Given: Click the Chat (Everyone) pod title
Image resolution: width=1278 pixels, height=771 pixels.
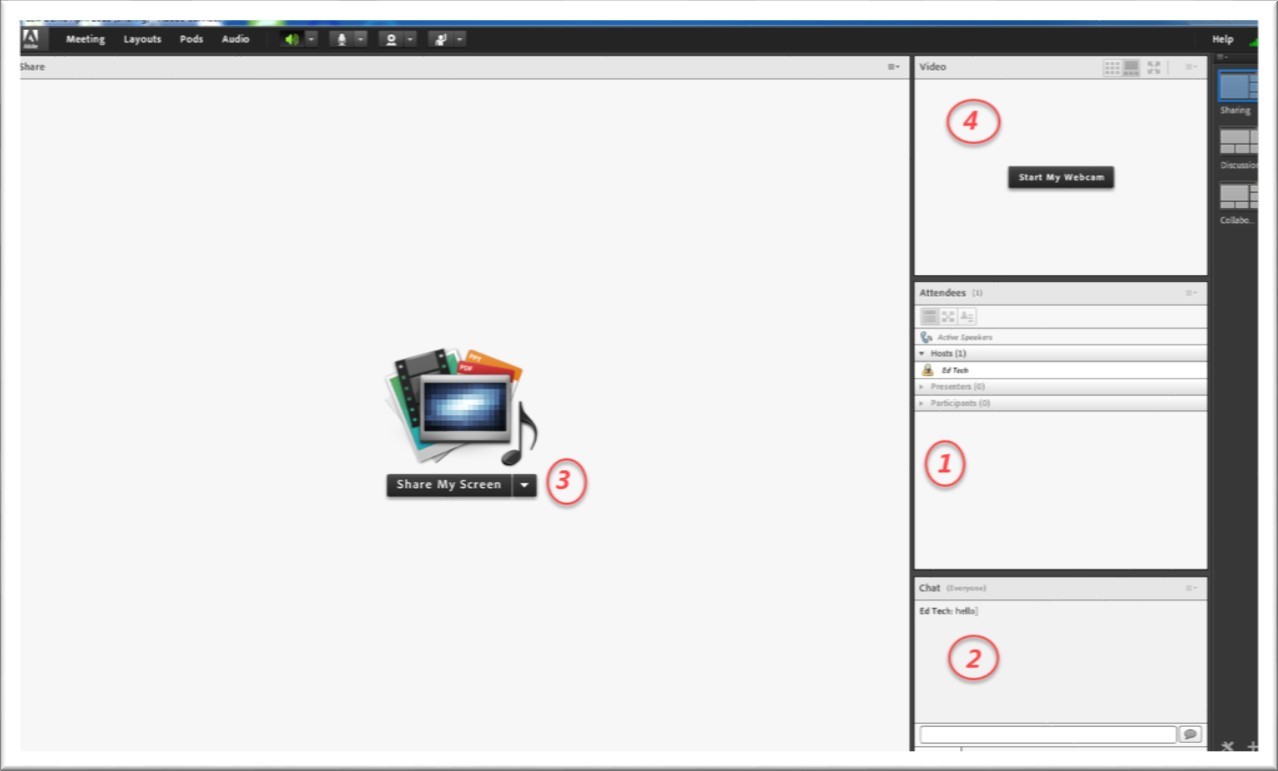Looking at the screenshot, I should coord(952,588).
